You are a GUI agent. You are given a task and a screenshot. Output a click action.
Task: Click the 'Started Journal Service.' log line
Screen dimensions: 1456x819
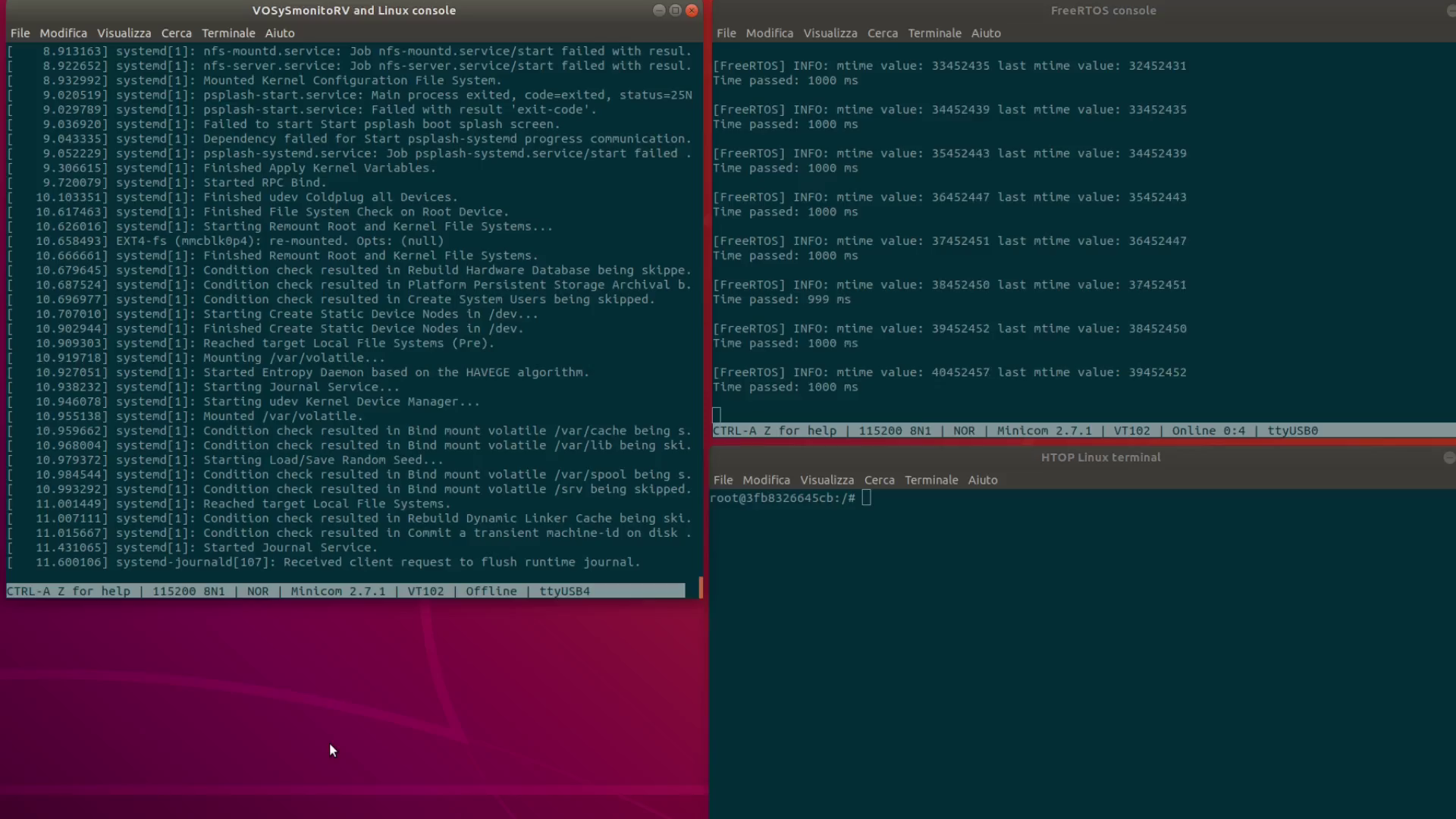coord(192,548)
